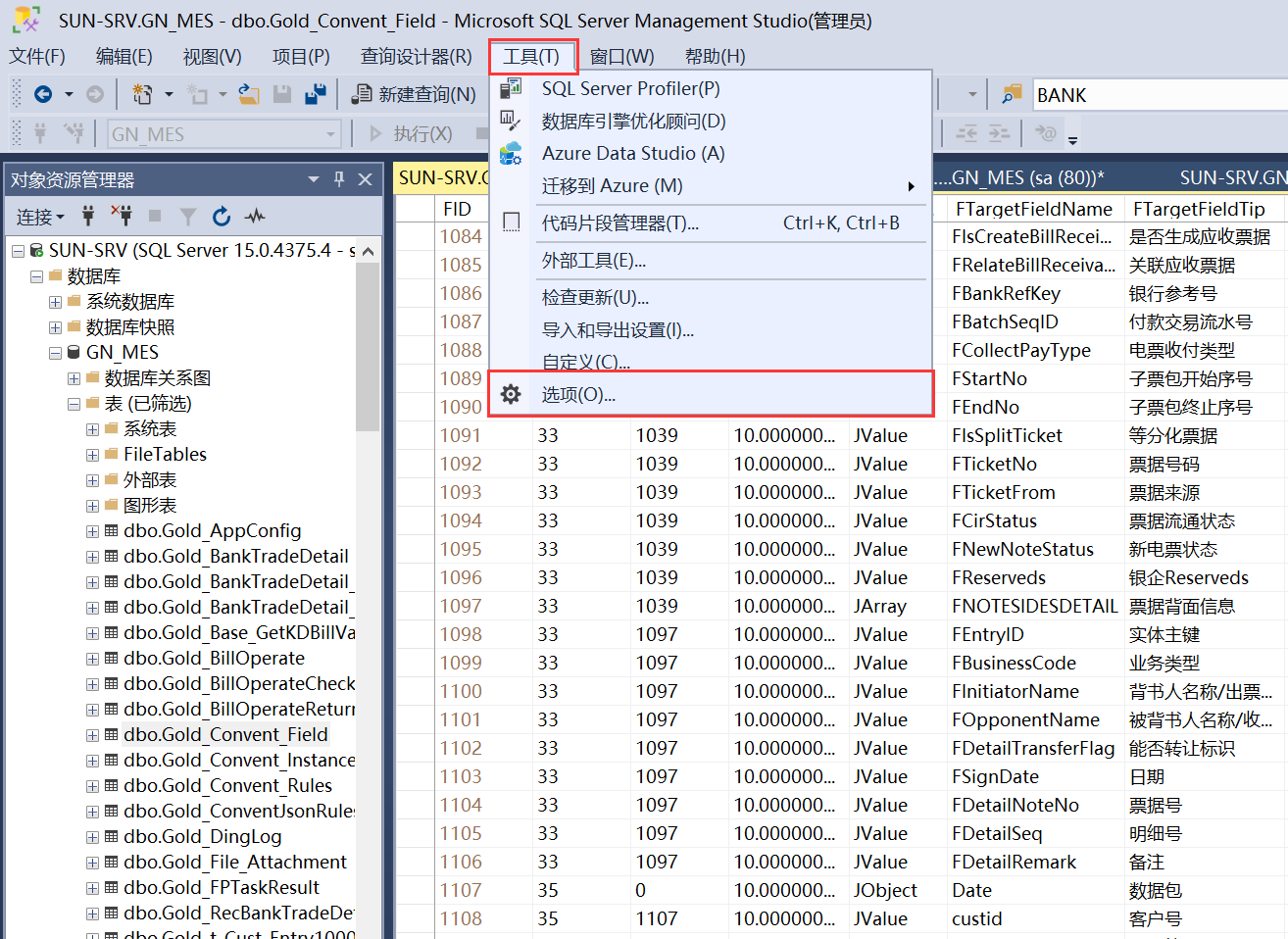Click the 新建查询(N) button
This screenshot has height=939, width=1288.
pyautogui.click(x=415, y=94)
